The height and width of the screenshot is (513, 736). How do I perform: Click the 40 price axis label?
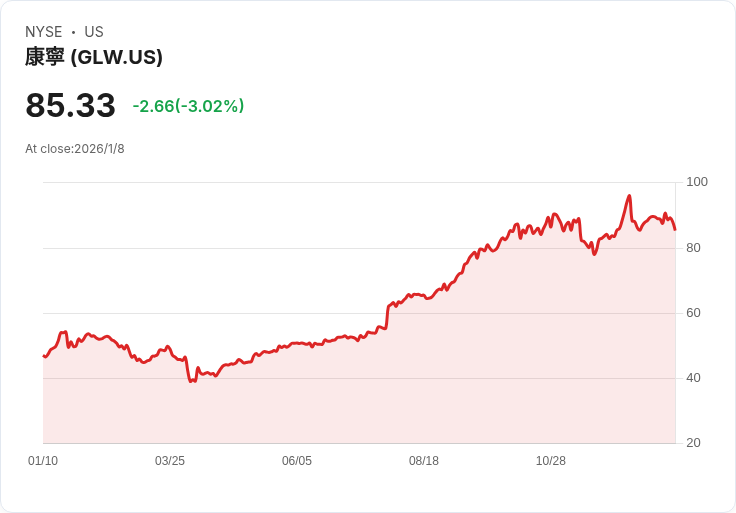click(693, 378)
